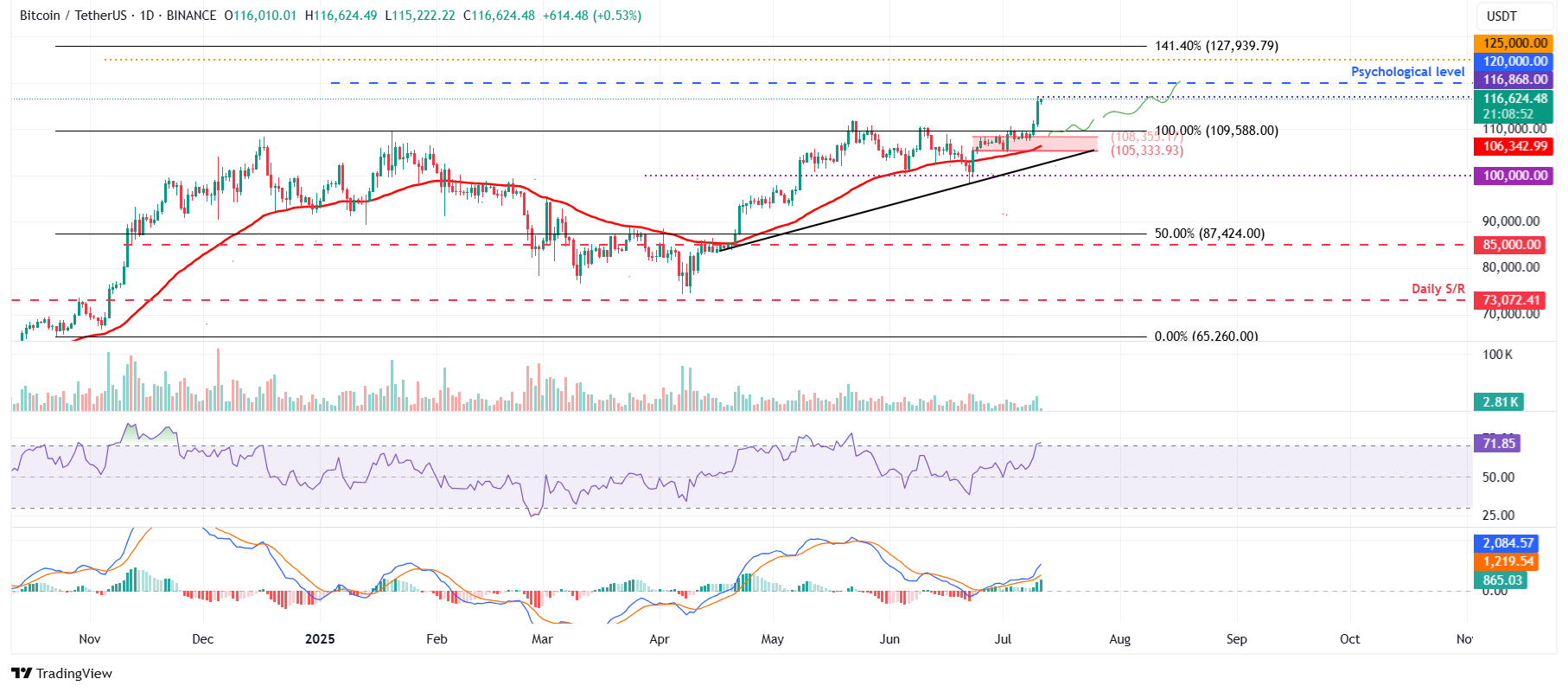
Task: Click the blue 120,000.00 price label
Action: click(x=1514, y=61)
